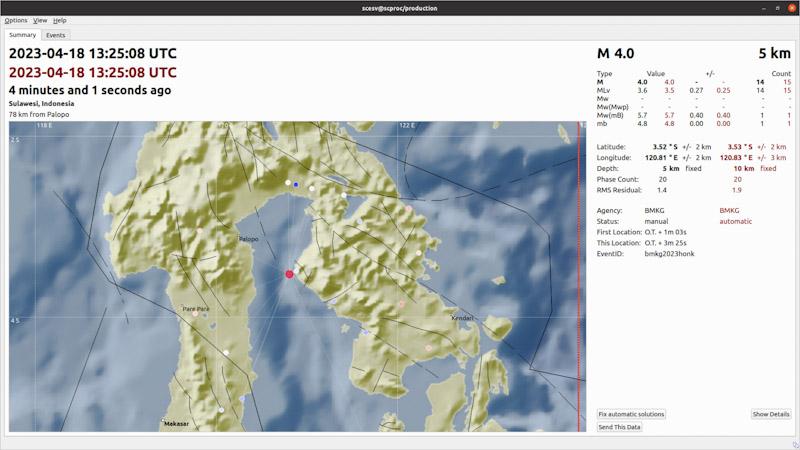
Task: Open the Help menu
Action: [60, 20]
